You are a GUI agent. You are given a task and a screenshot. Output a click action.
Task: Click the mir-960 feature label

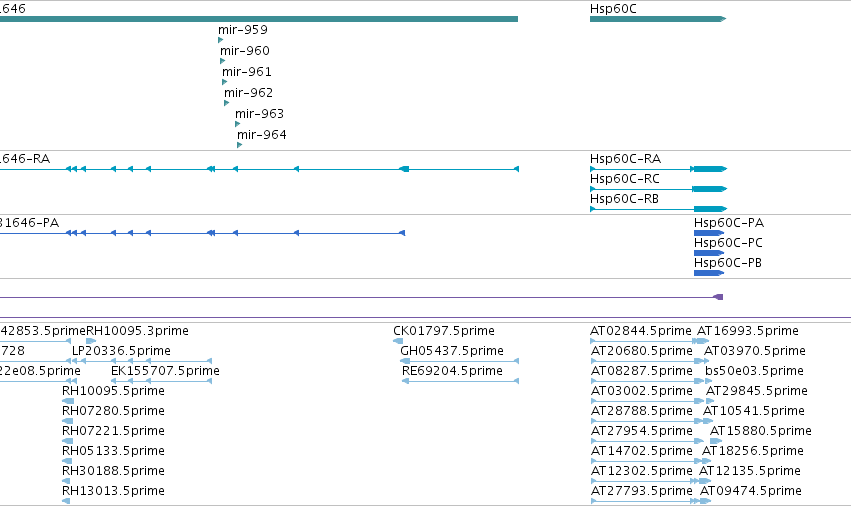coord(245,50)
